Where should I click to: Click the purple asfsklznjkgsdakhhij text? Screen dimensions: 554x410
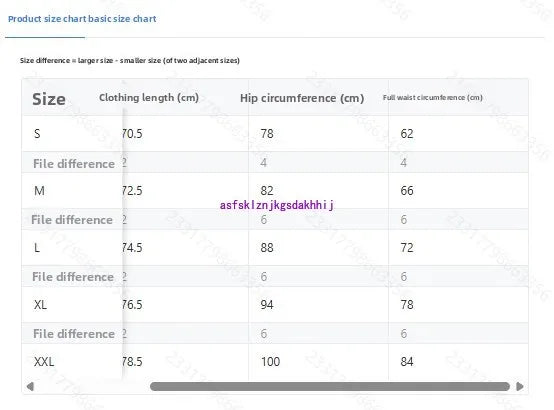pyautogui.click(x=277, y=205)
